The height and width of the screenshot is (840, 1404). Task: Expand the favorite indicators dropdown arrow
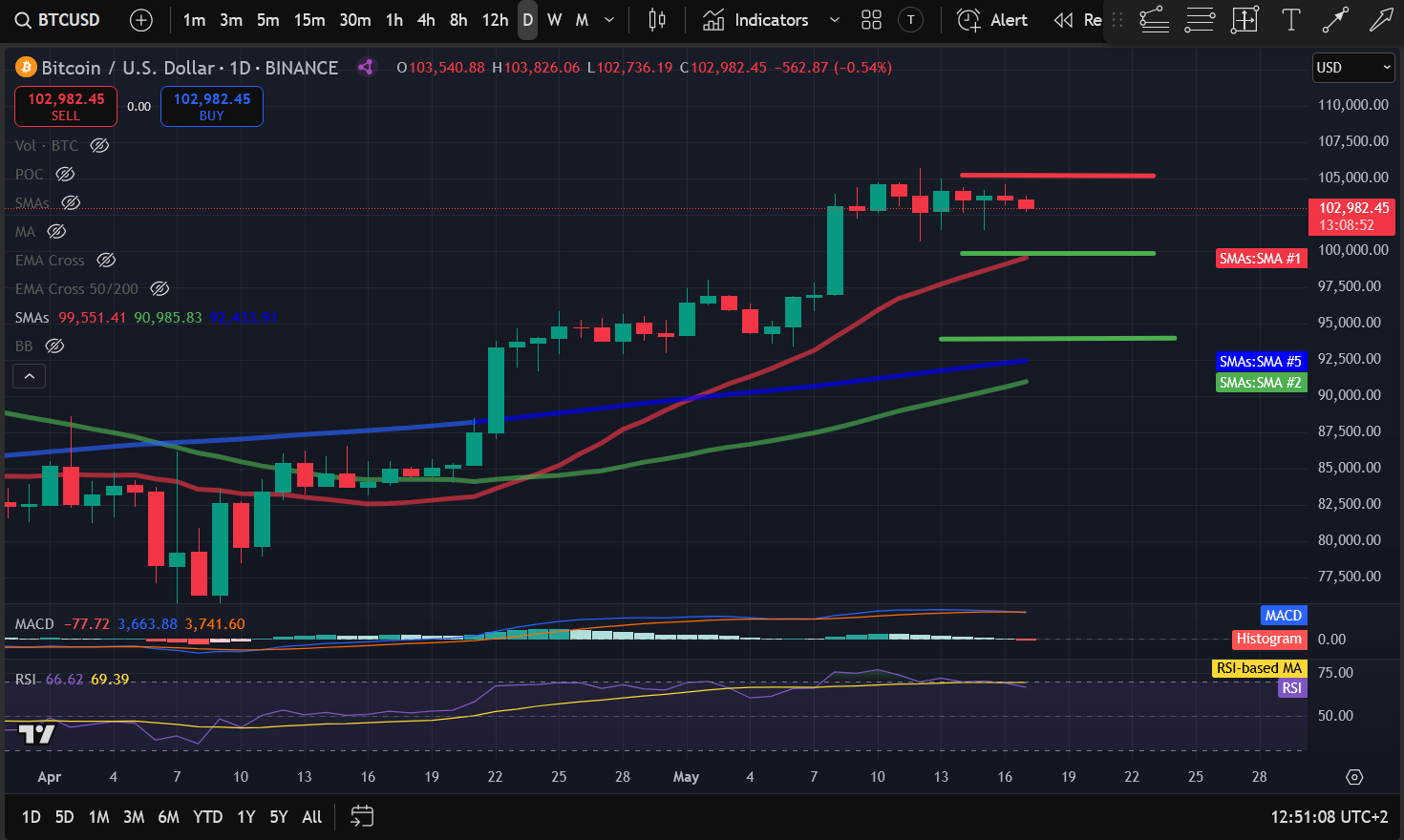tap(834, 20)
